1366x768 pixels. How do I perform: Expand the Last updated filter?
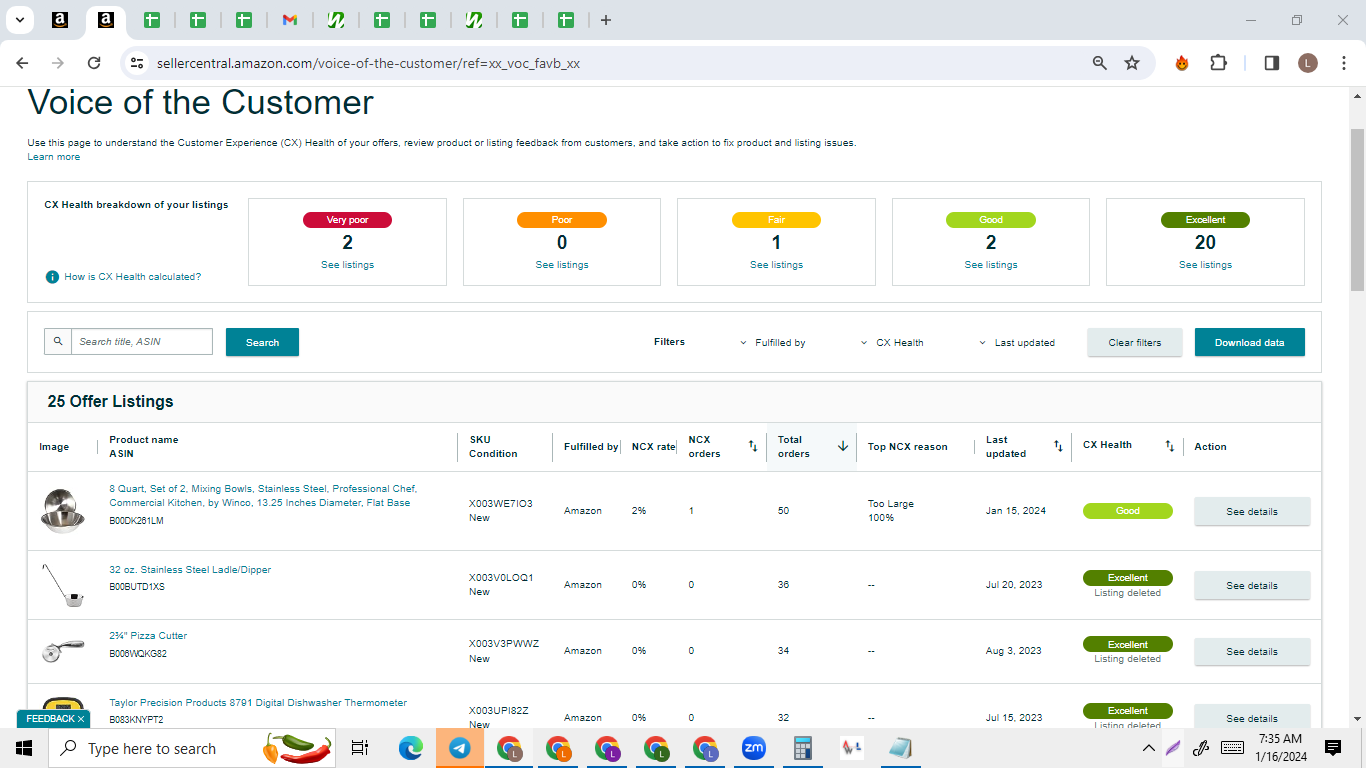coord(1017,343)
